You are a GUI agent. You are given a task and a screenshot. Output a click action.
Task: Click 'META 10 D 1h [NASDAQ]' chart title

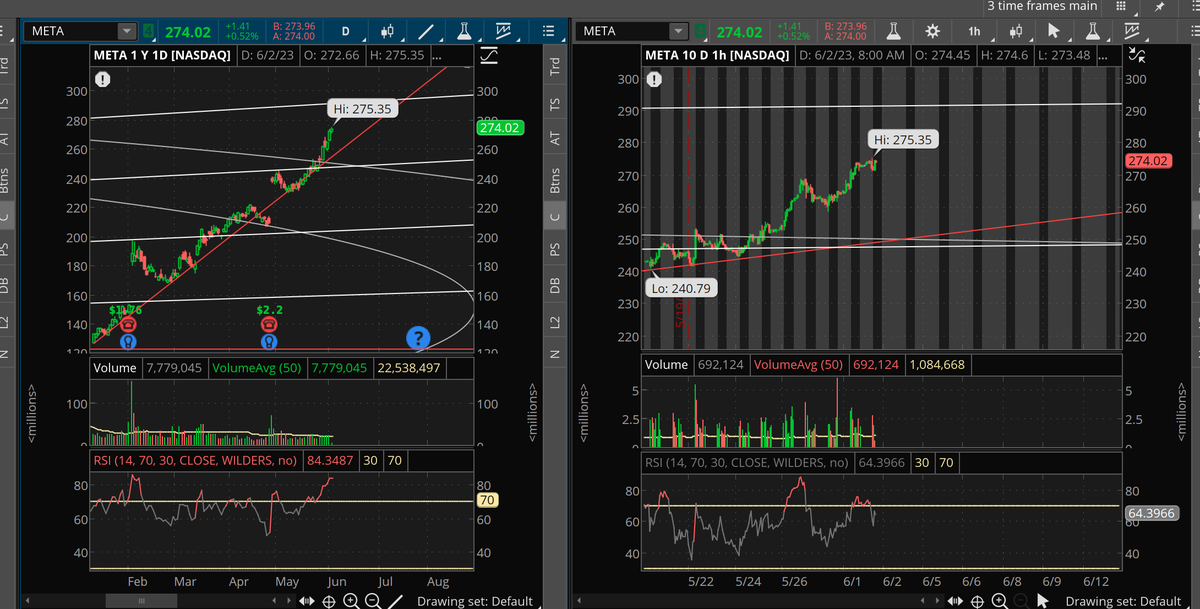coord(718,54)
